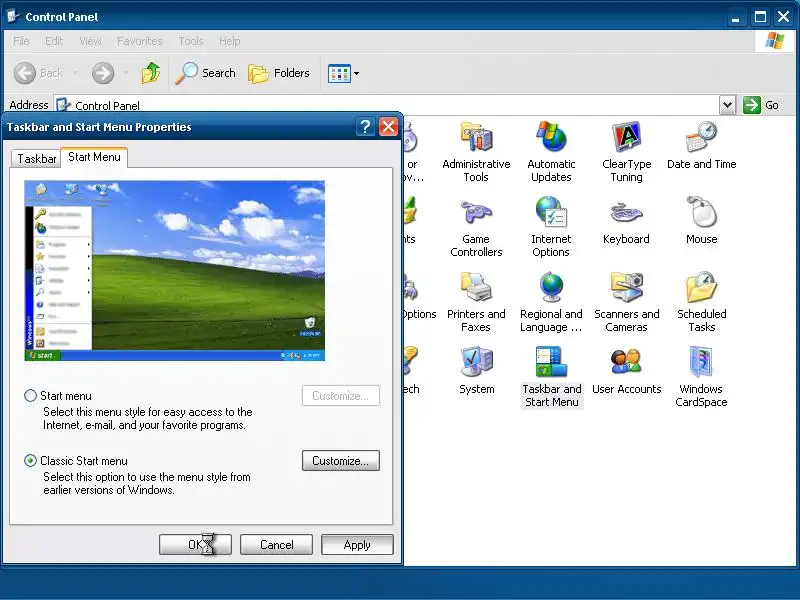
Task: Select the Start Menu tab
Action: coord(94,157)
